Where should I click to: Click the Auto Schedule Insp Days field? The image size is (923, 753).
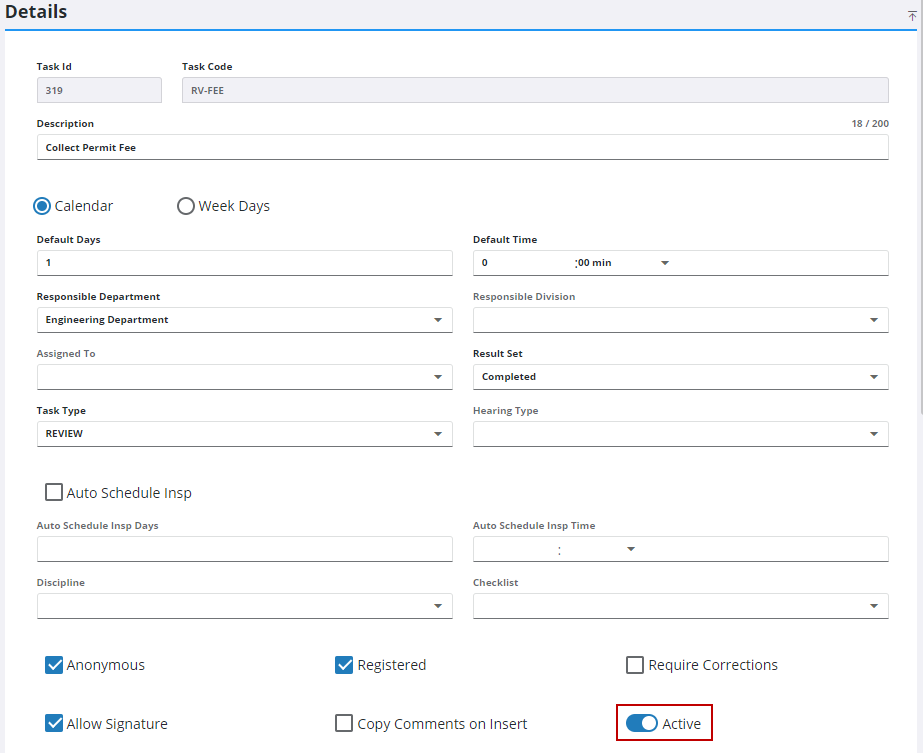coord(244,549)
